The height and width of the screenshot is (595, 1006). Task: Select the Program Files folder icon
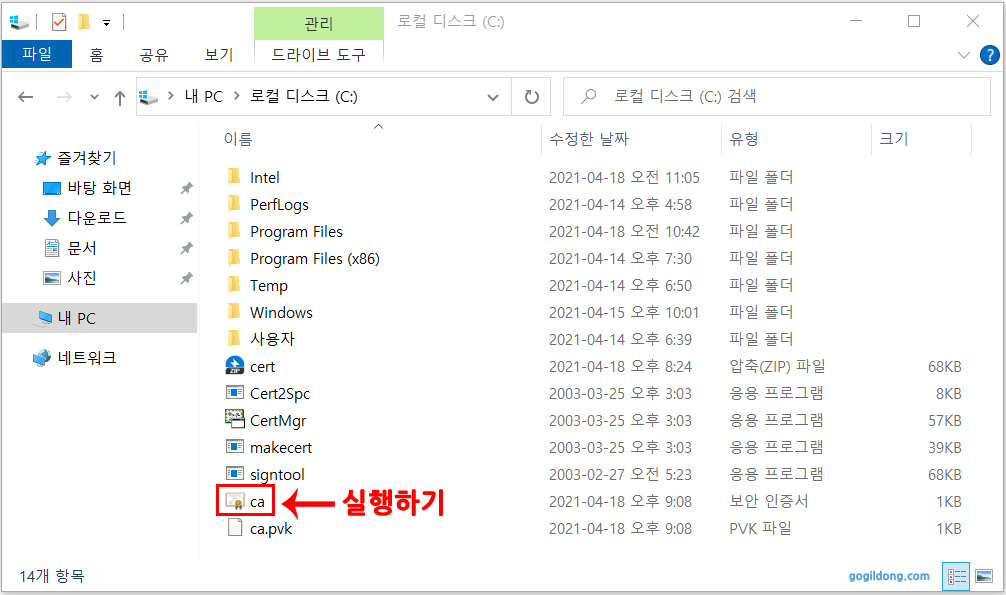tap(234, 230)
